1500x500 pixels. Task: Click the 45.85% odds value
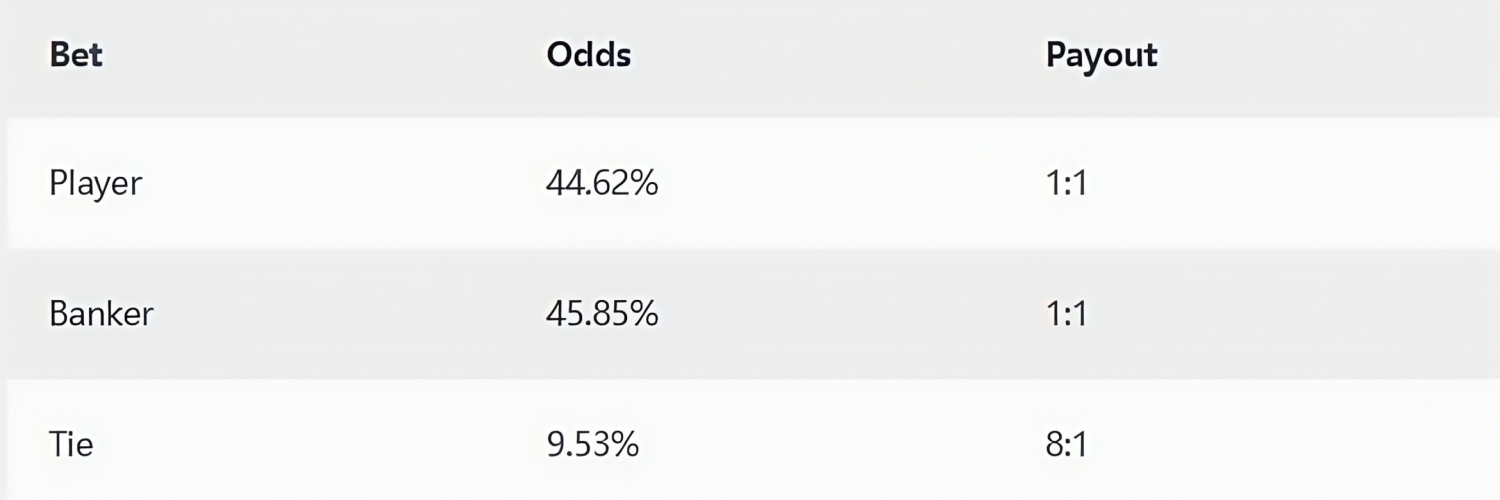click(x=602, y=314)
